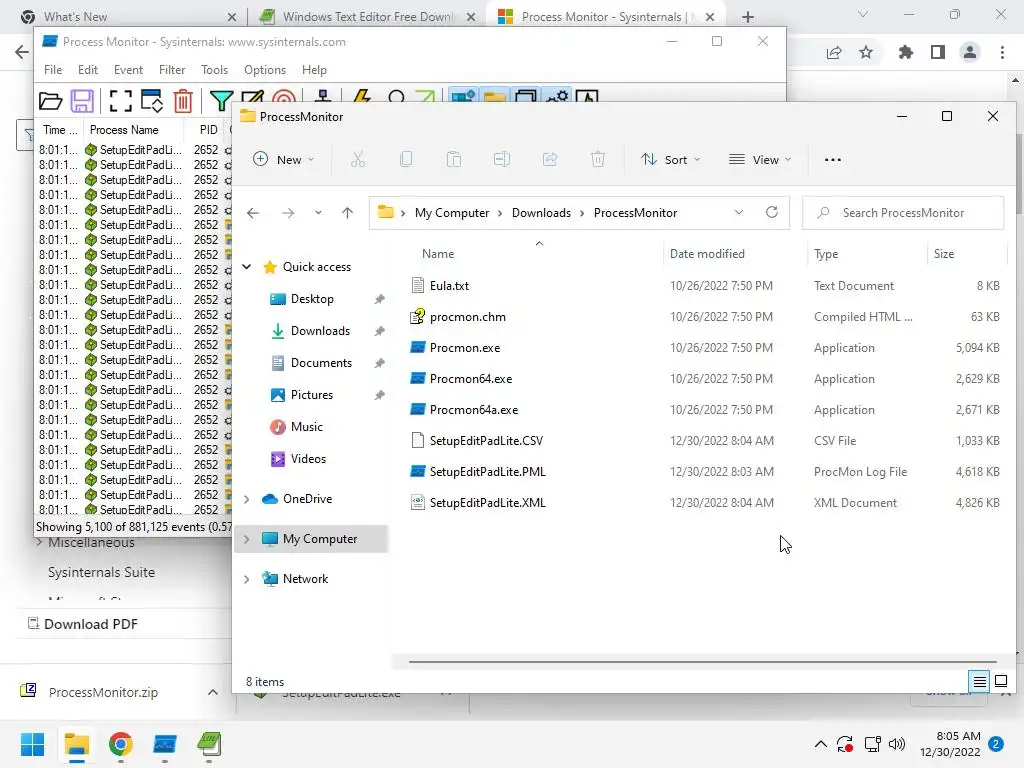Open the green funnel Filter icon in Process Monitor
Viewport: 1024px width, 768px height.
pyautogui.click(x=221, y=100)
